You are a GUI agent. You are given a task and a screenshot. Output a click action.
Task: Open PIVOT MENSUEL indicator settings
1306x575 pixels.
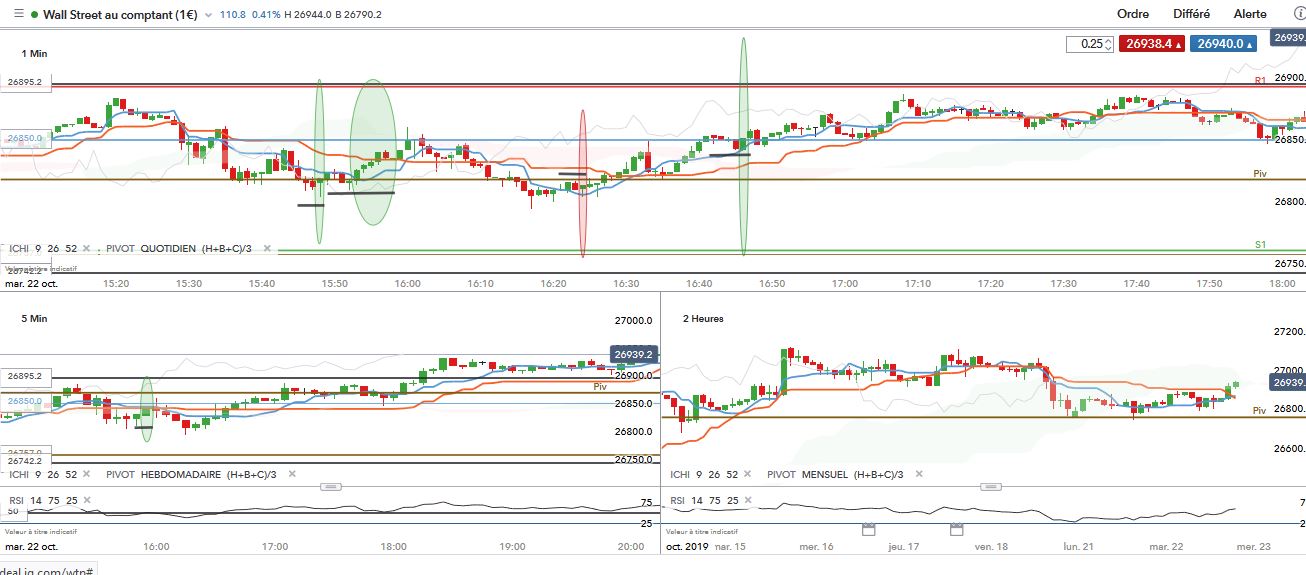(837, 474)
